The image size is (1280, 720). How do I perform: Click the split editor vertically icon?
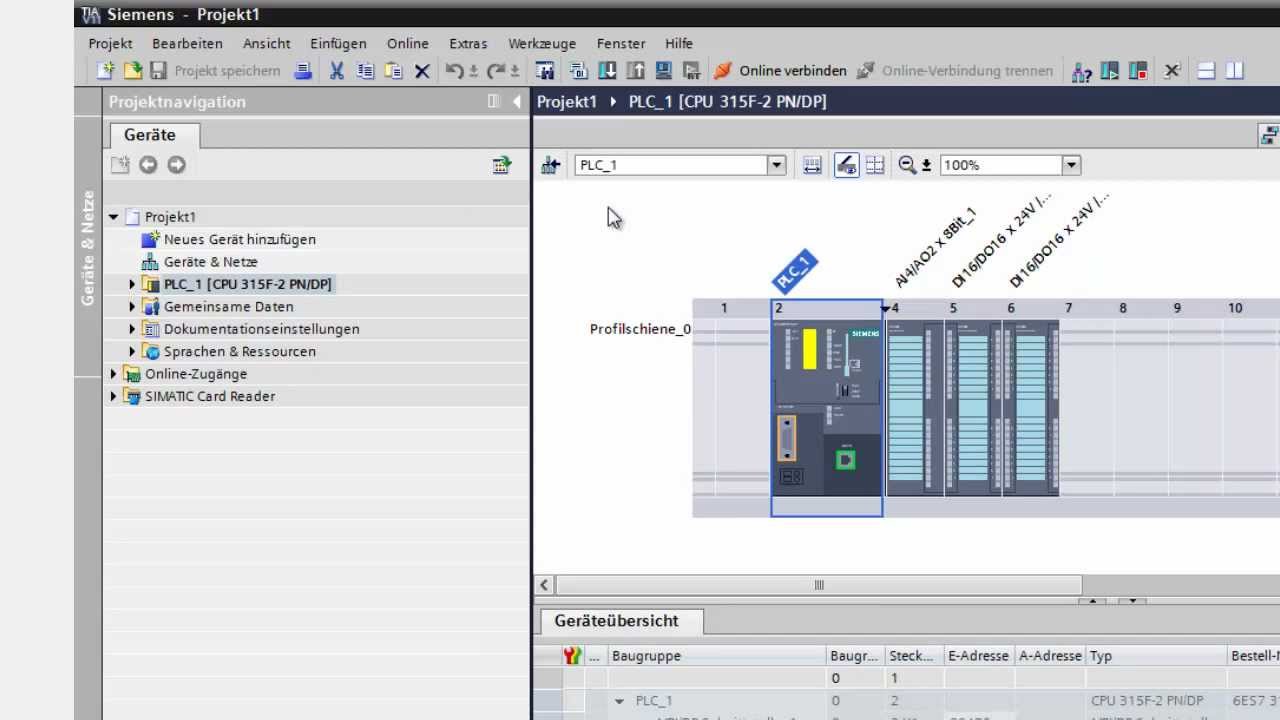click(x=1235, y=71)
